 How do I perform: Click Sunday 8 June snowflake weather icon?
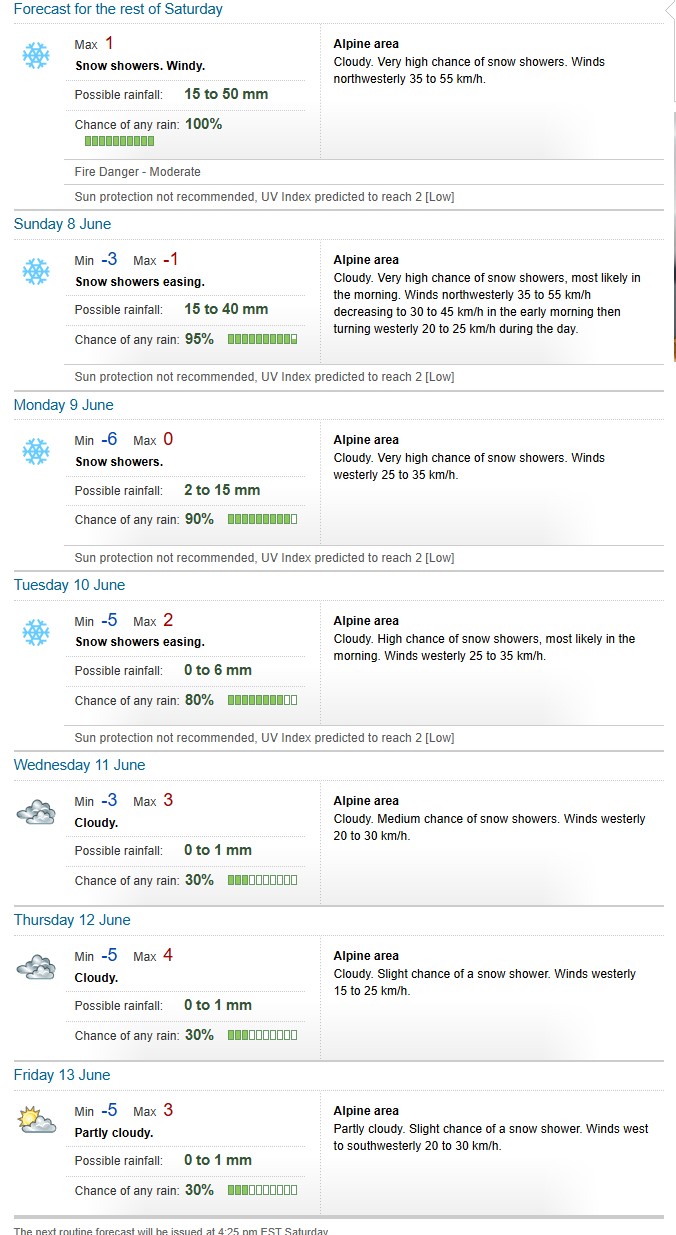pyautogui.click(x=36, y=271)
